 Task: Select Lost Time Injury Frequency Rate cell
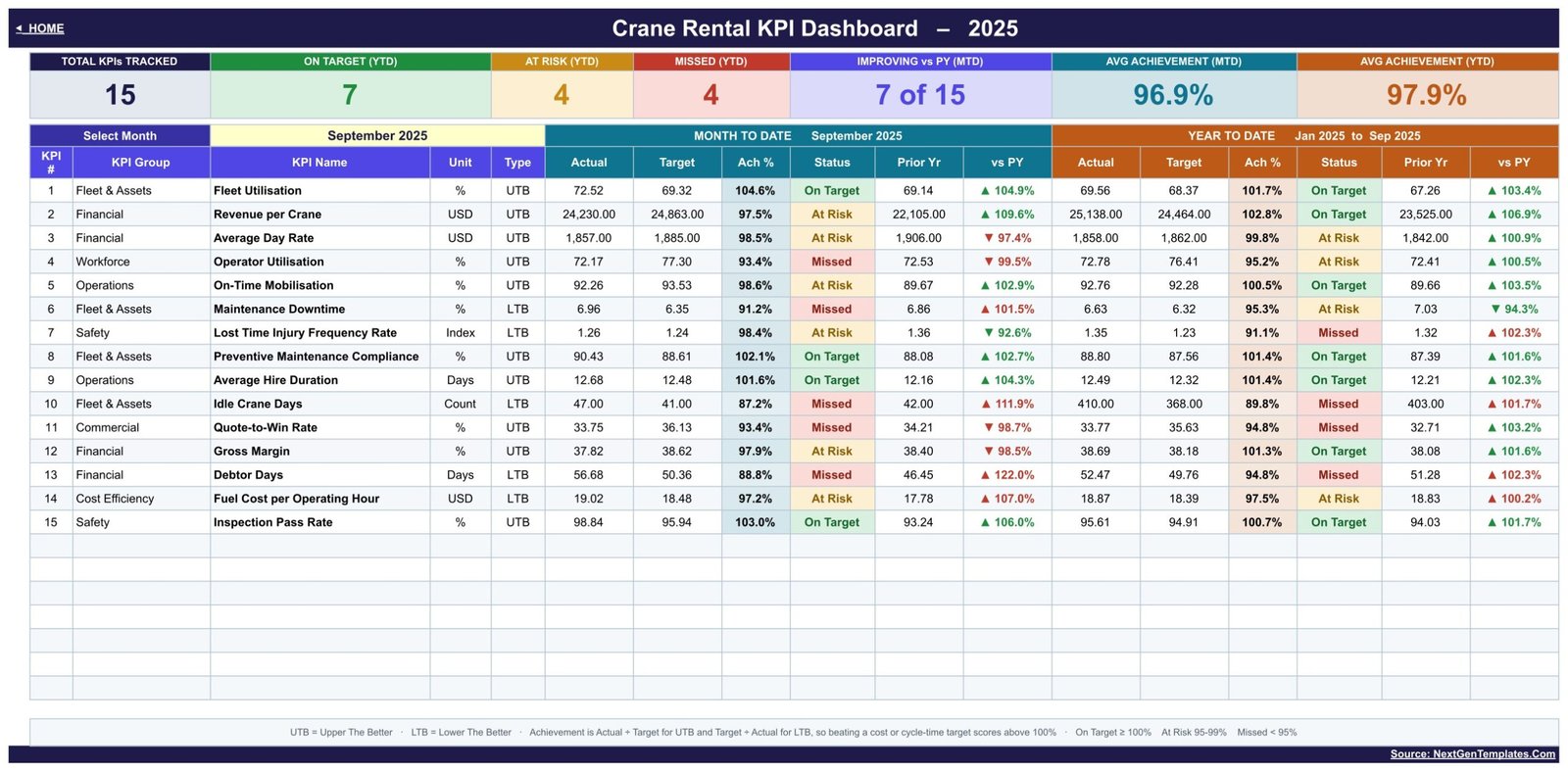click(x=319, y=333)
